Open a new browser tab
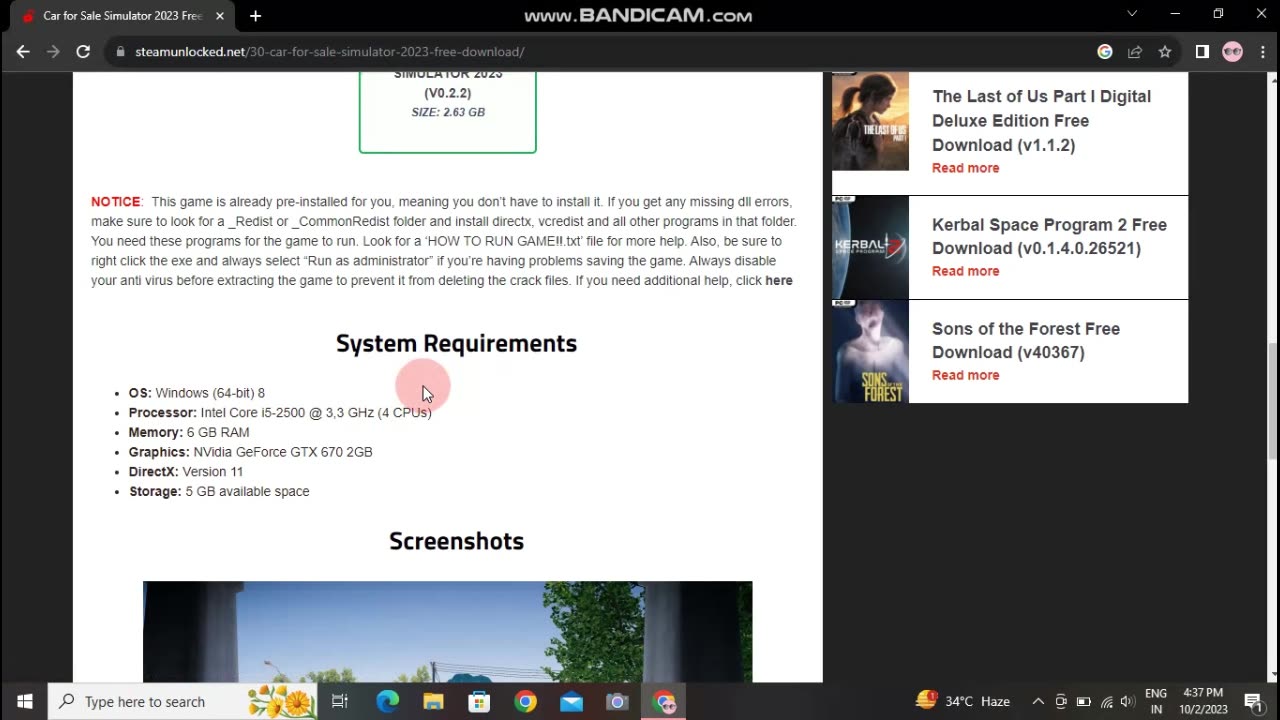 pos(255,16)
